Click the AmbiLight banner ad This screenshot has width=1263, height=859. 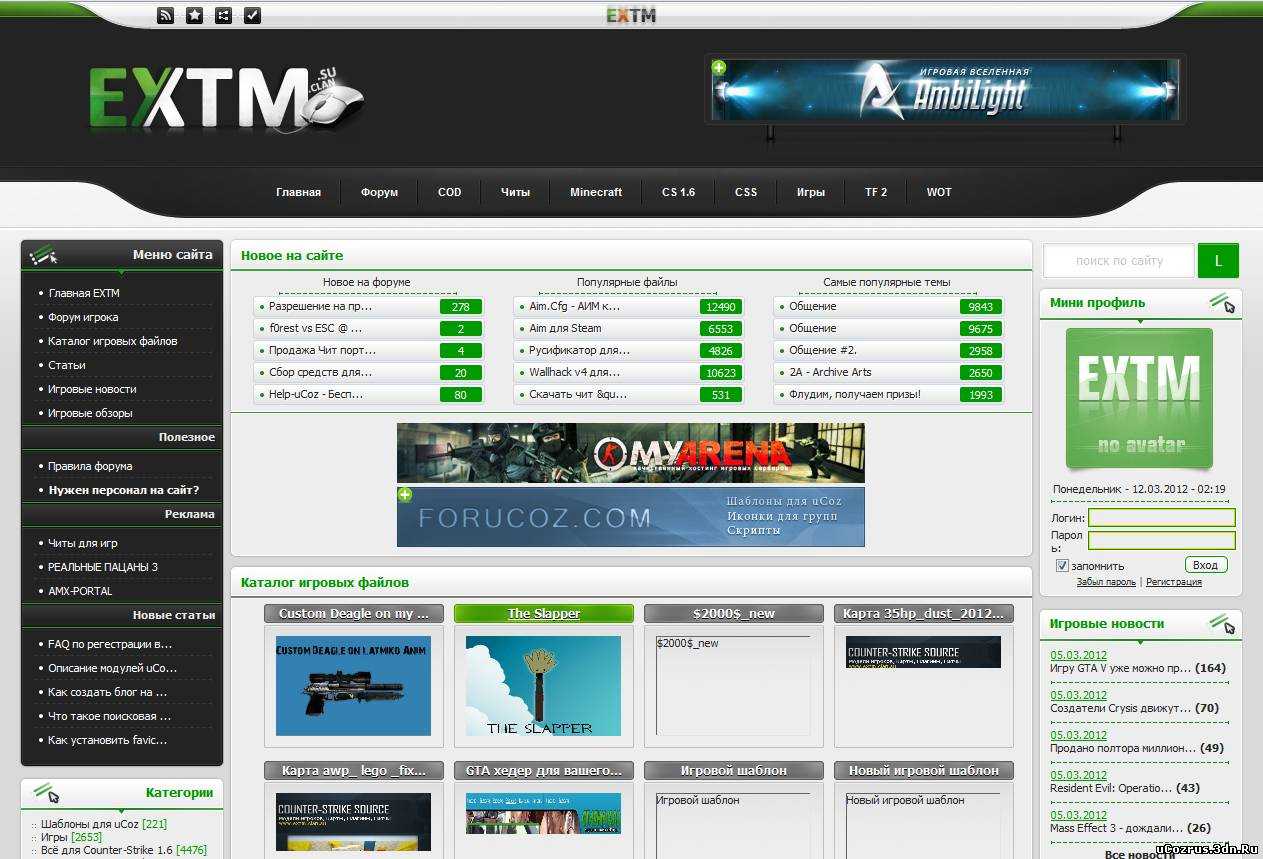coord(945,90)
